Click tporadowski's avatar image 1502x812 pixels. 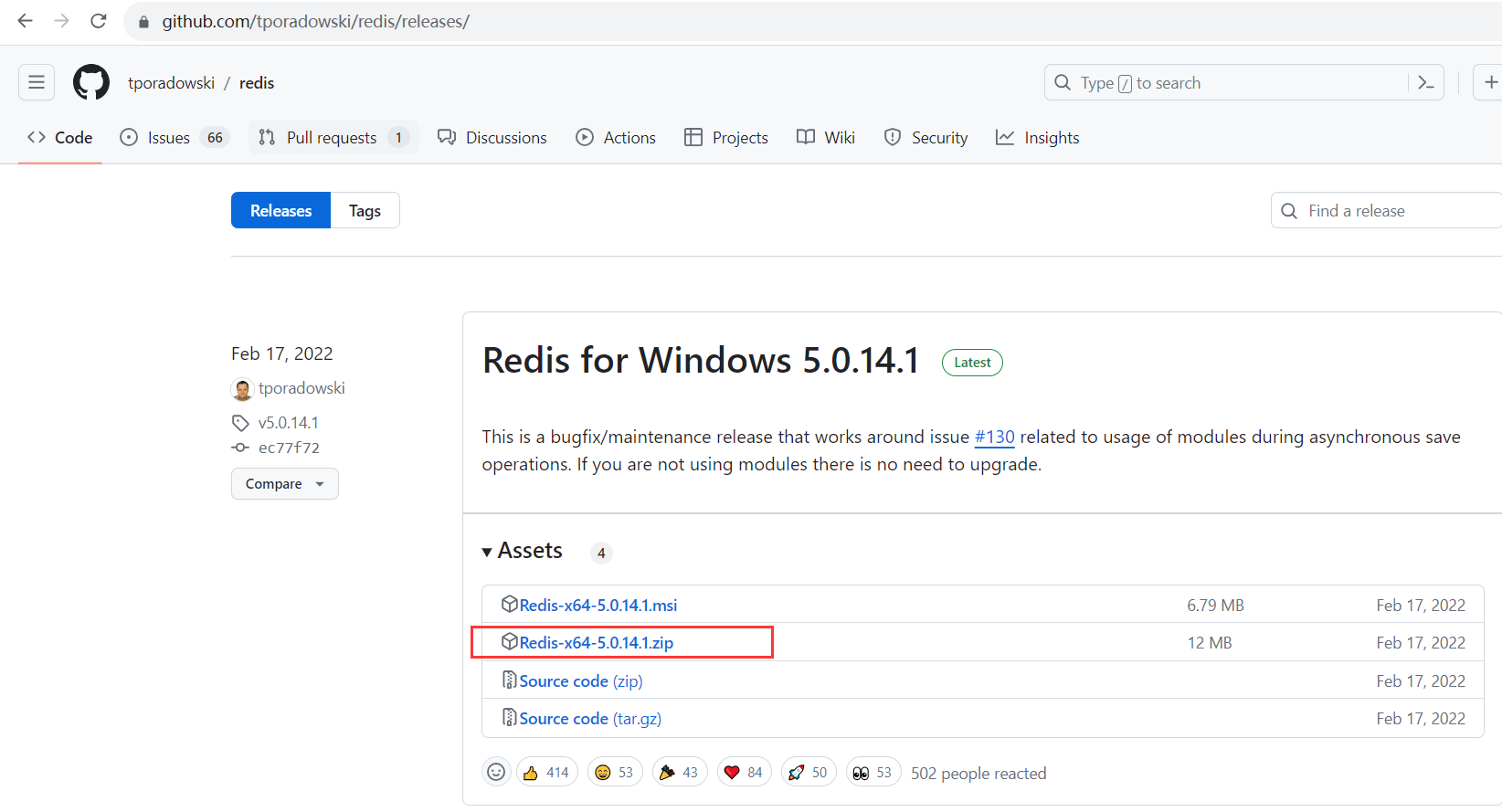[x=242, y=390]
